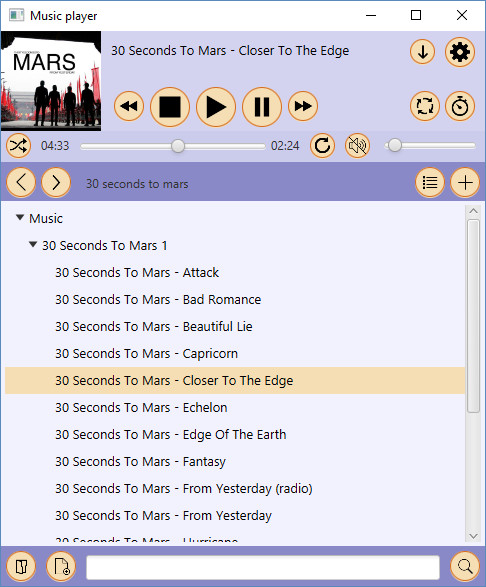Select the Fantasy track
Screen dimensions: 486x587
coord(235,462)
